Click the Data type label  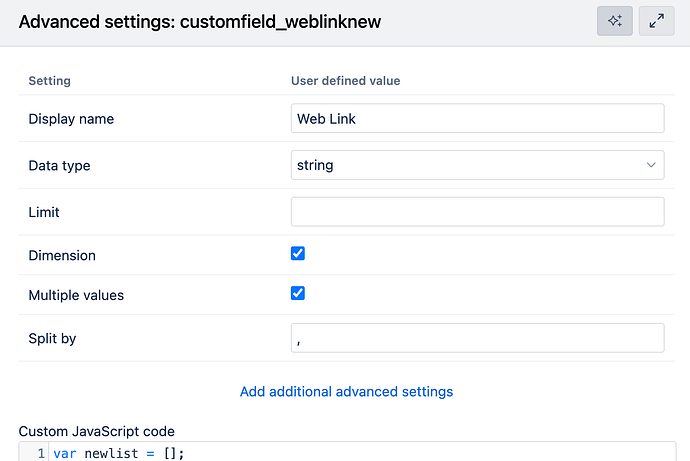click(x=59, y=165)
